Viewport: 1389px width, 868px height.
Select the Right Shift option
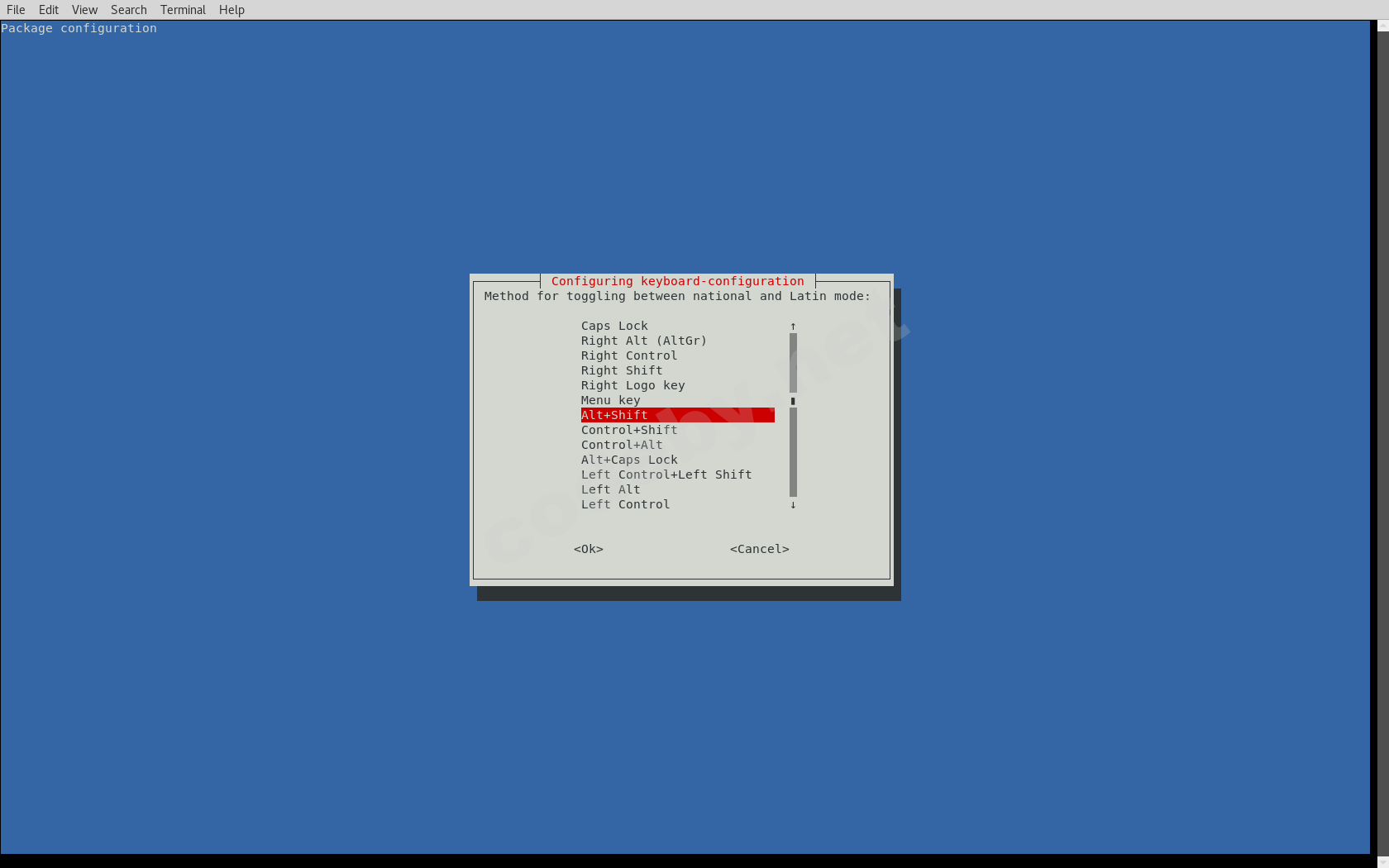[622, 370]
